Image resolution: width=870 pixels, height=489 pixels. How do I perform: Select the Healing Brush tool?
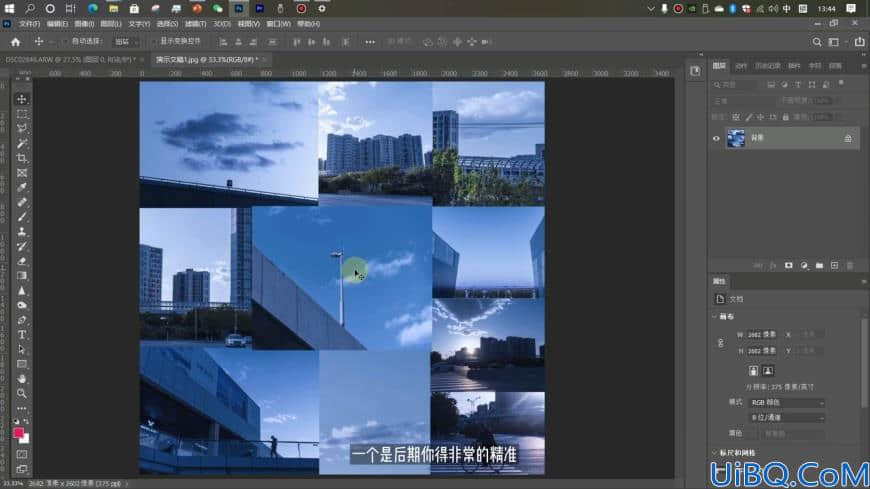(22, 203)
